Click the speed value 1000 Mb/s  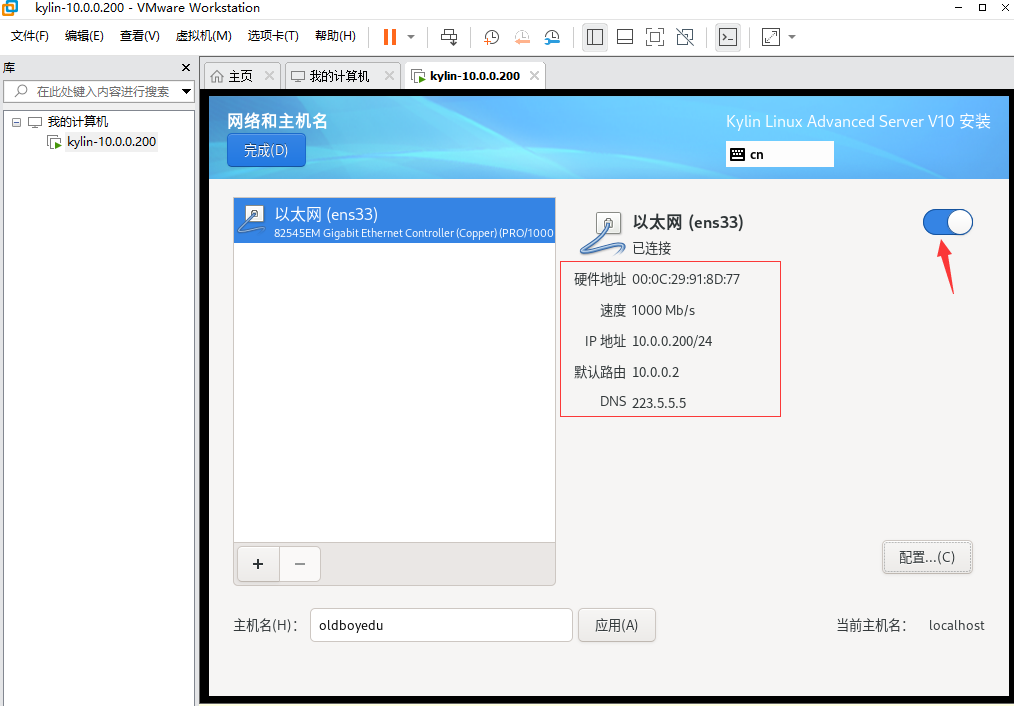663,310
